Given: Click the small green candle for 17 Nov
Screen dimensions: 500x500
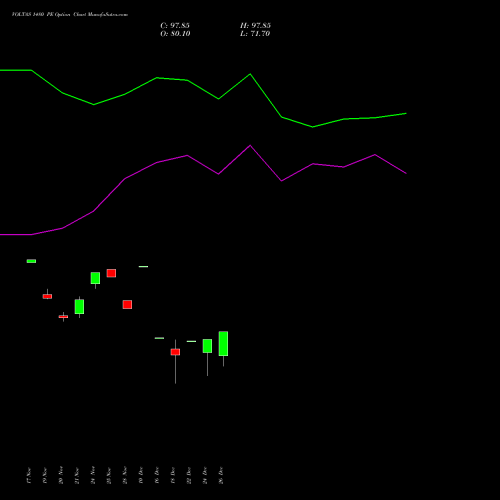Looking at the screenshot, I should (31, 261).
